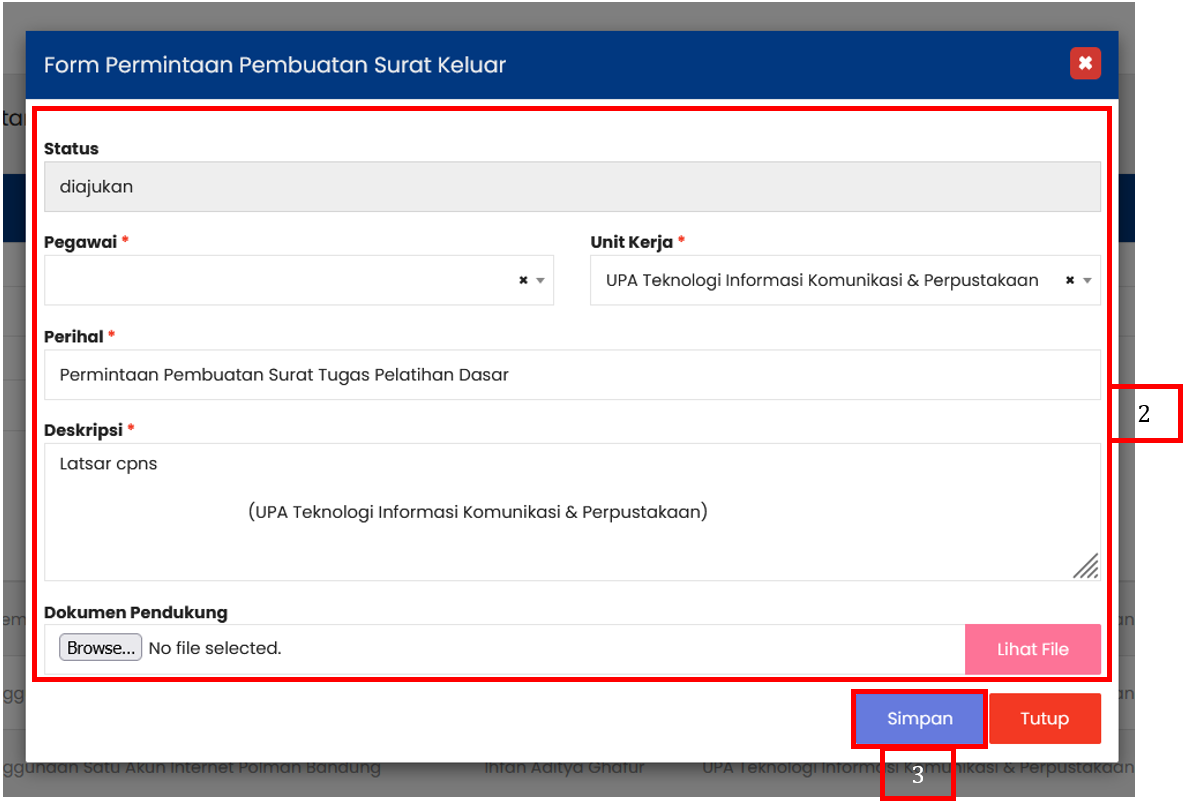Screen dimensions: 1188x803
Task: Click inside the Perihal text field
Action: pyautogui.click(x=572, y=375)
